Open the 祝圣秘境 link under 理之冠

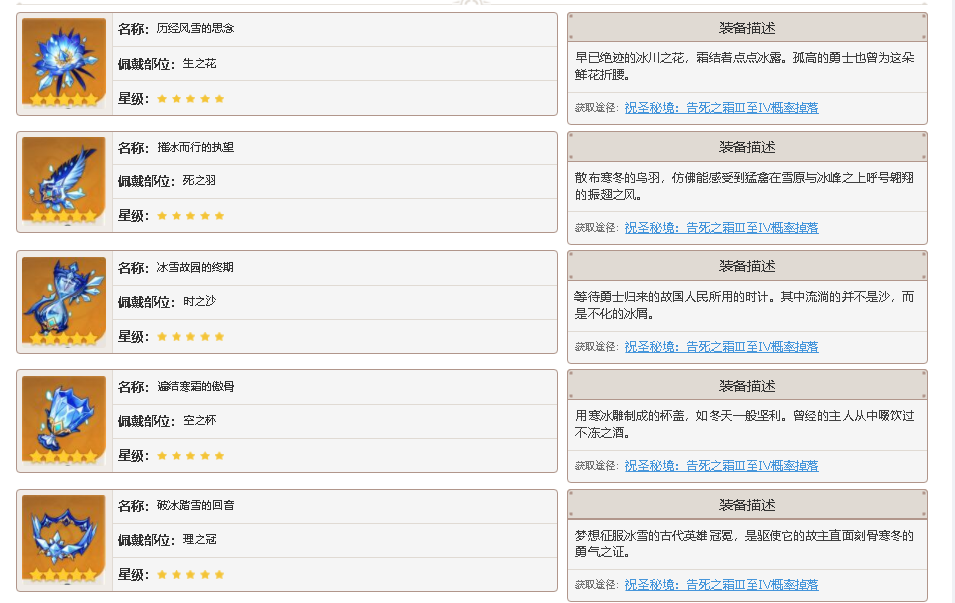721,585
